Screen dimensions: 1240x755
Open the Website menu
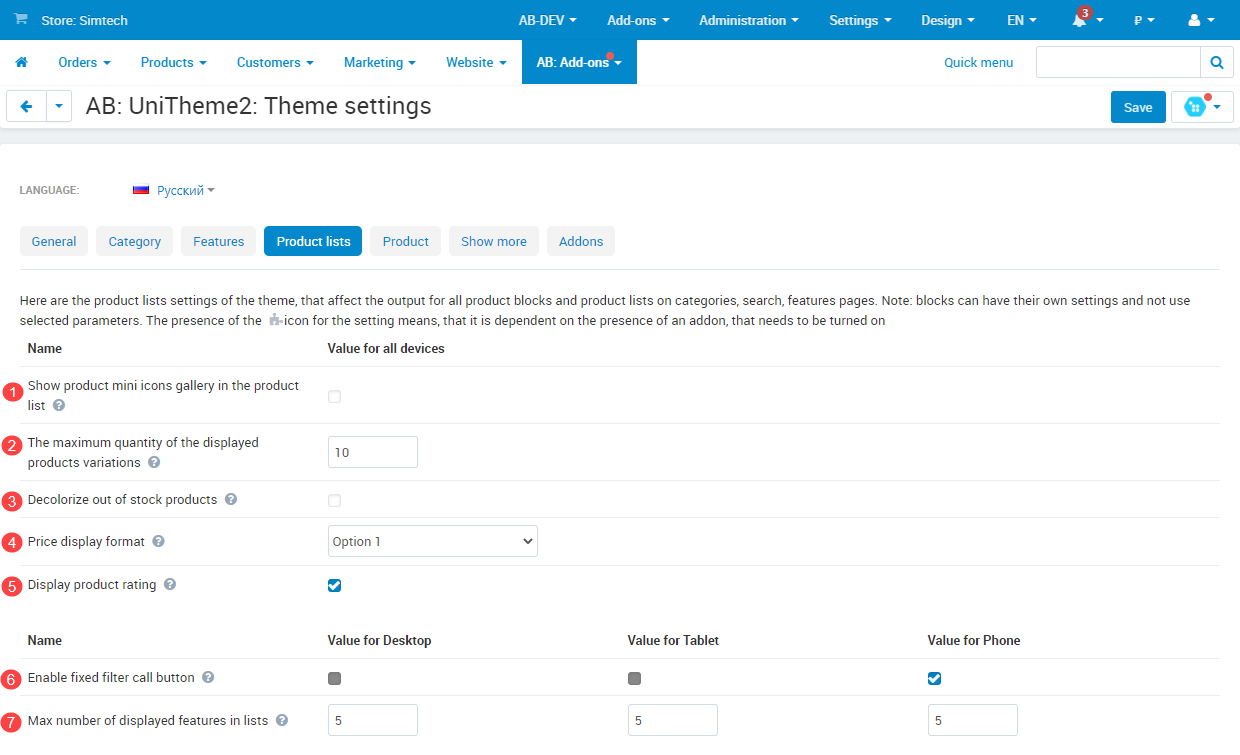(476, 62)
